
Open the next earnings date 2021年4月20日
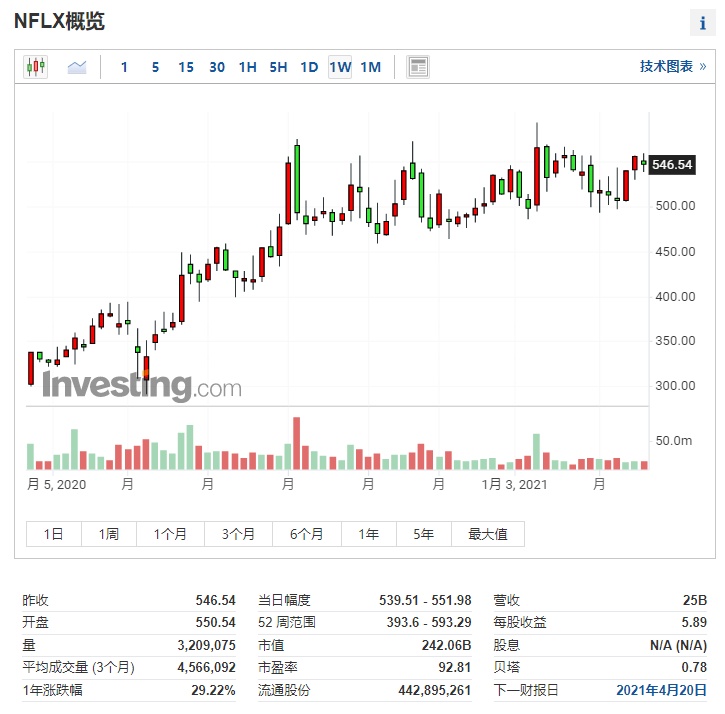coord(661,690)
